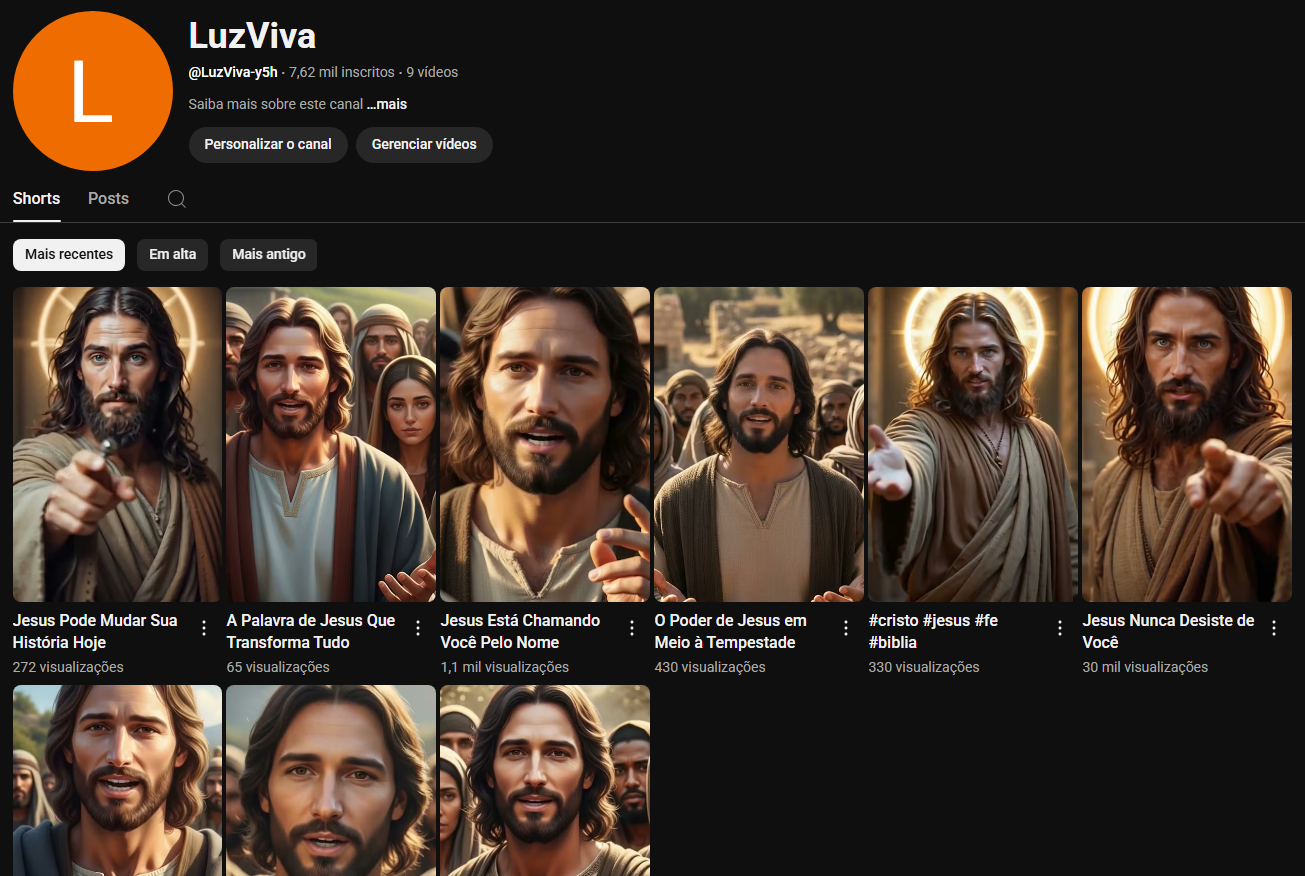Click title "O Poder de Jesus em Meio à Tempestade"
Image resolution: width=1305 pixels, height=876 pixels.
tap(730, 631)
